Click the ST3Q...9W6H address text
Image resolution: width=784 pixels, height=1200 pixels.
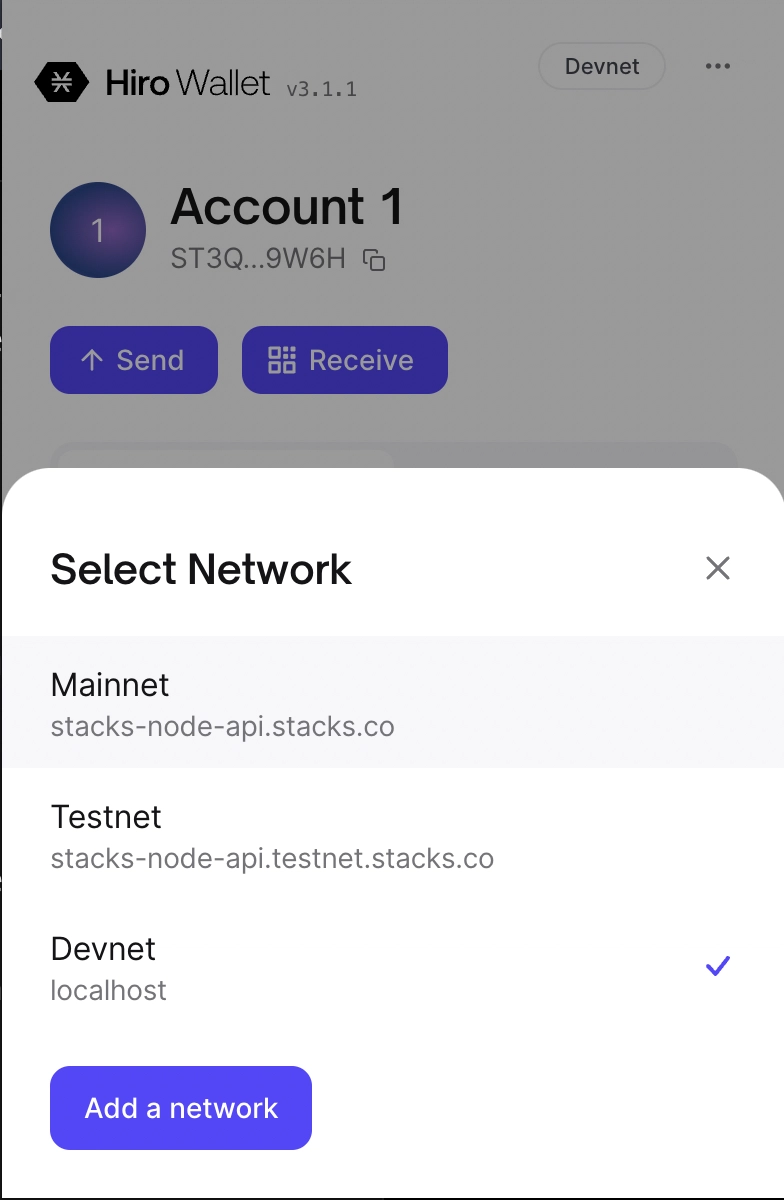coord(258,260)
